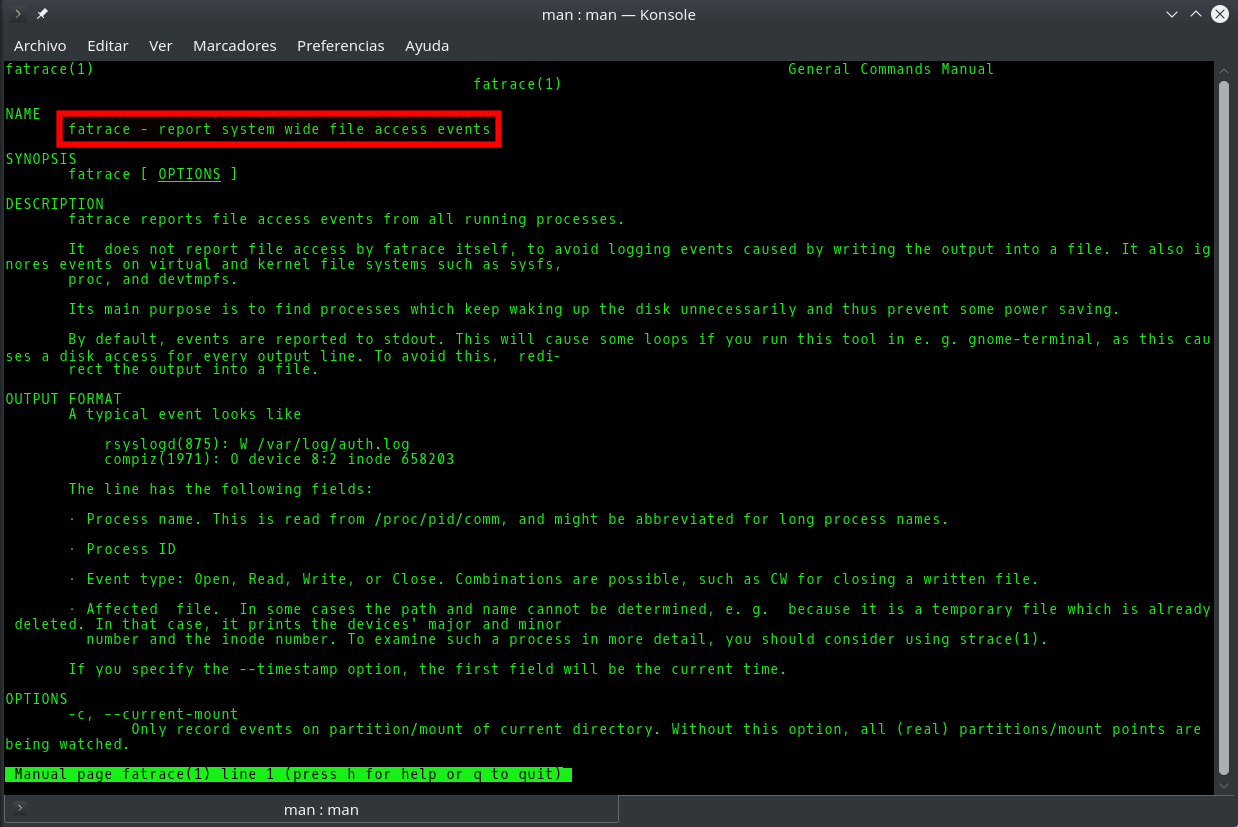Click the terminal prompt icon on the tab
The height and width of the screenshot is (827, 1238).
click(20, 808)
